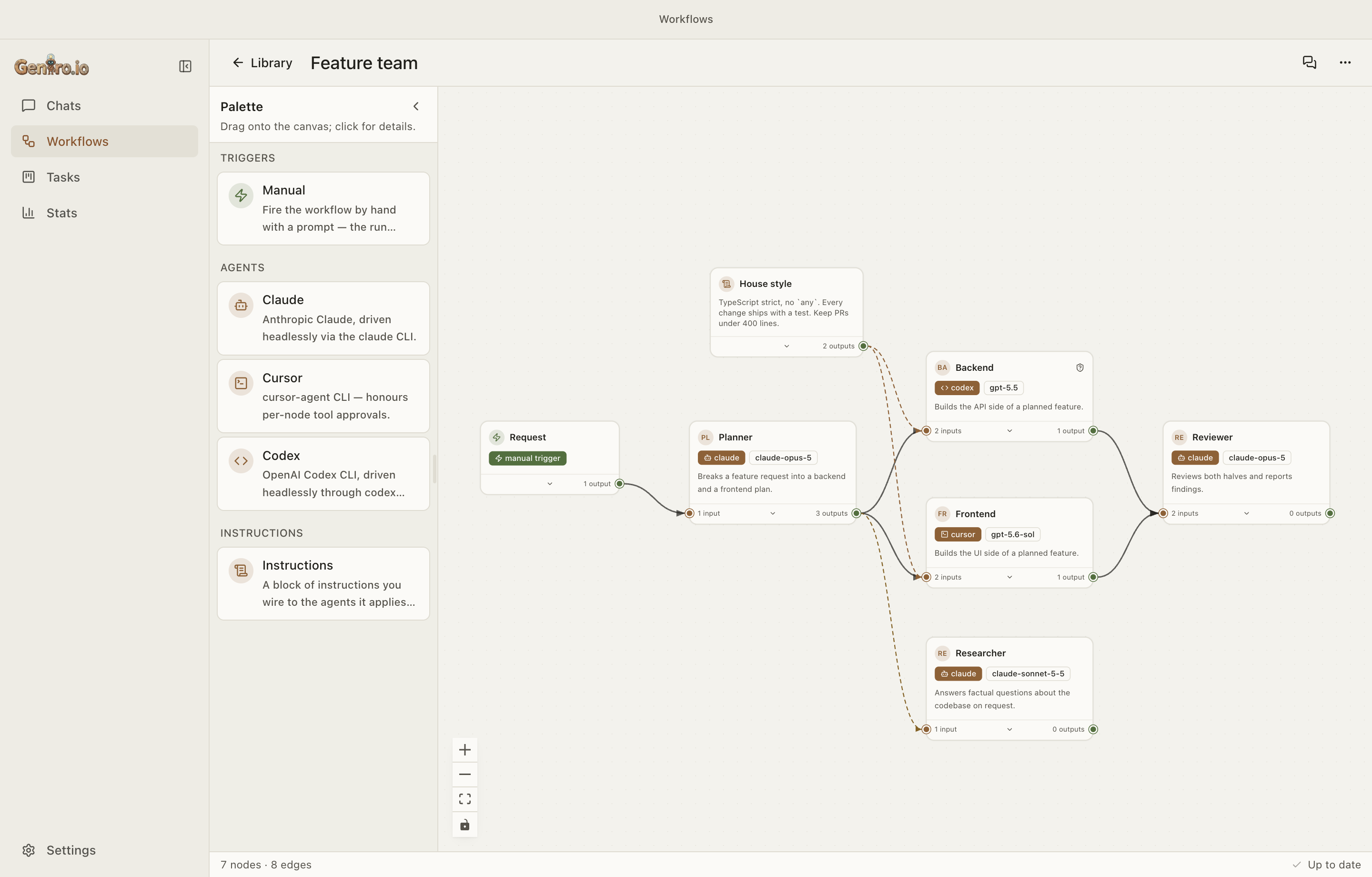Expand the Request node chevron
Image resolution: width=1372 pixels, height=877 pixels.
coord(550,484)
